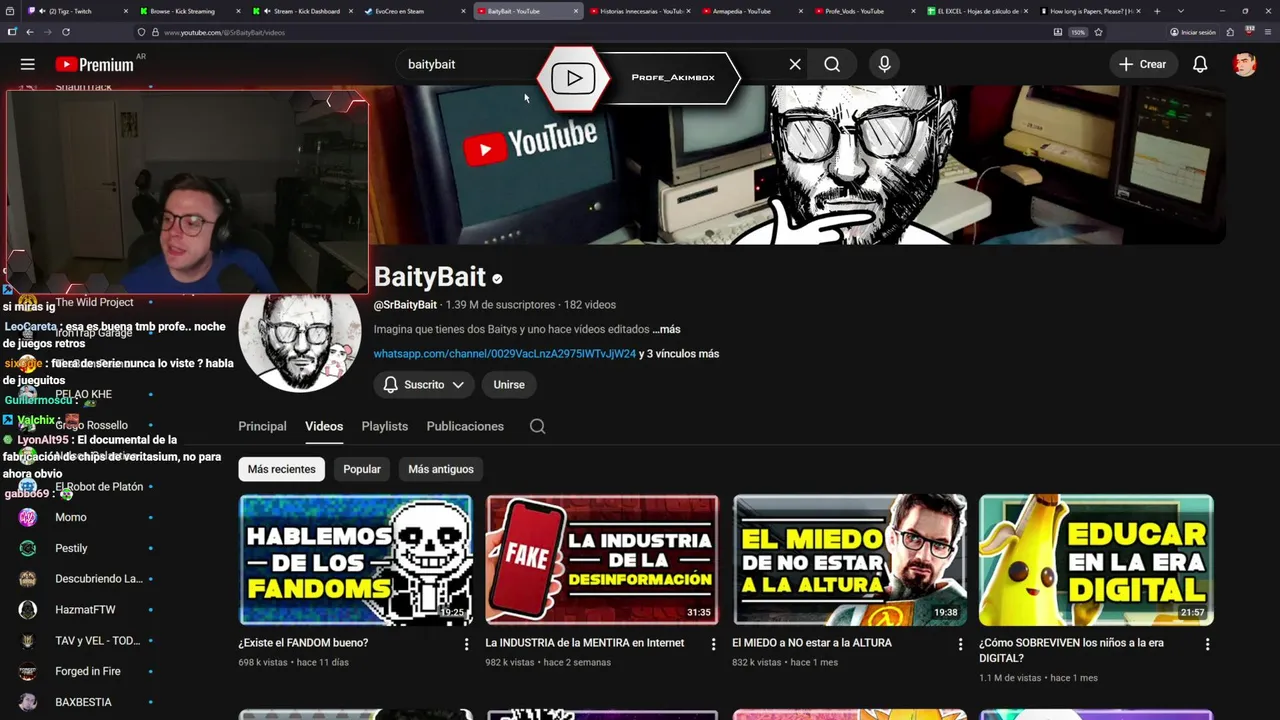Bookmark this page with the star icon
The image size is (1280, 720).
[1098, 32]
